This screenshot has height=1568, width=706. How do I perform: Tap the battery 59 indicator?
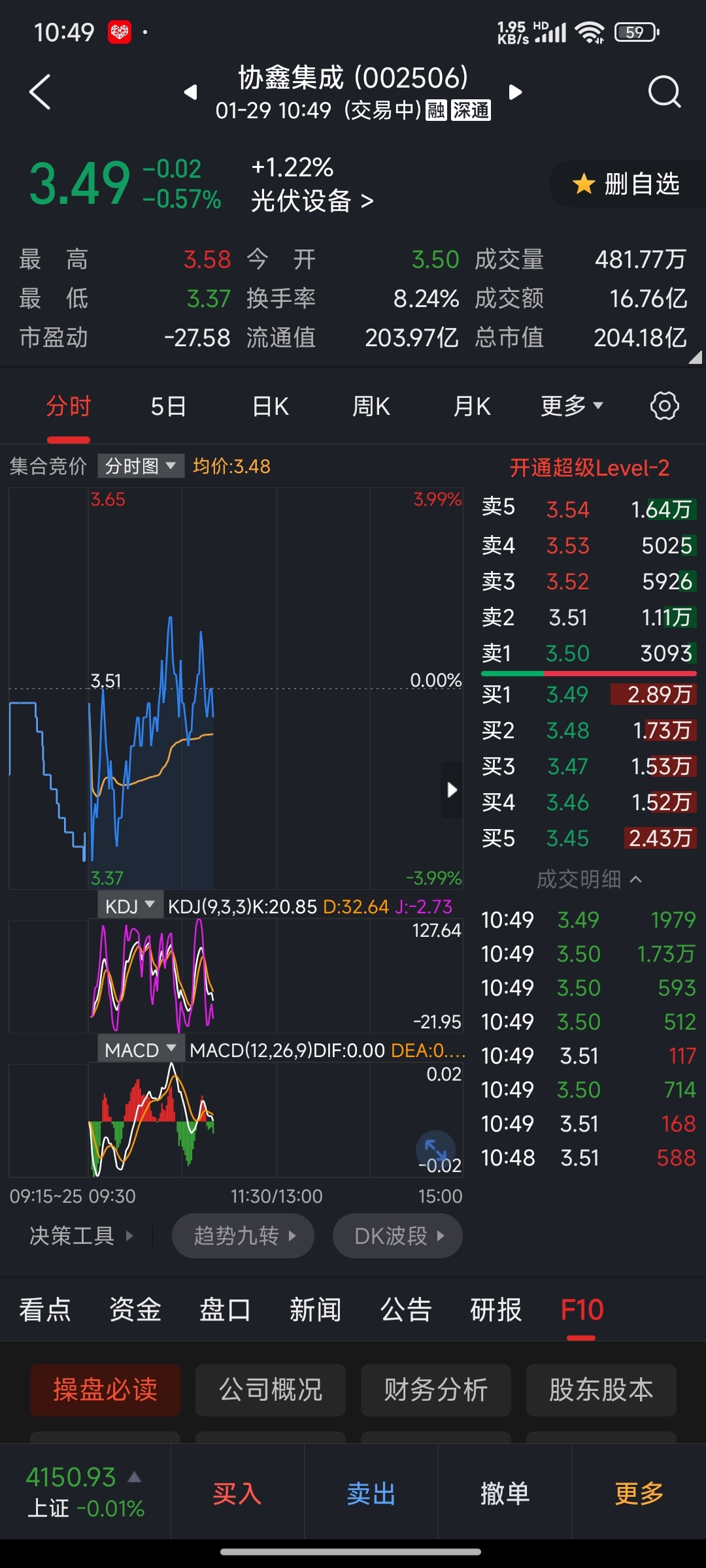pyautogui.click(x=637, y=32)
